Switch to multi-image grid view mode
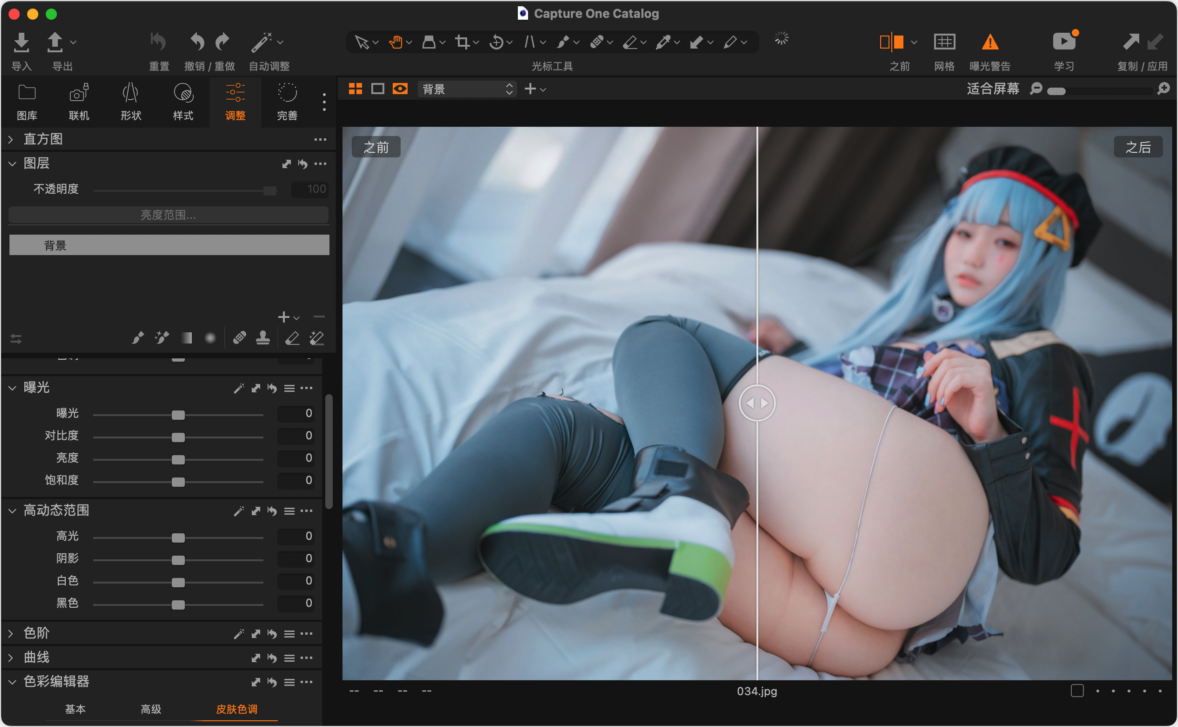 pyautogui.click(x=355, y=89)
